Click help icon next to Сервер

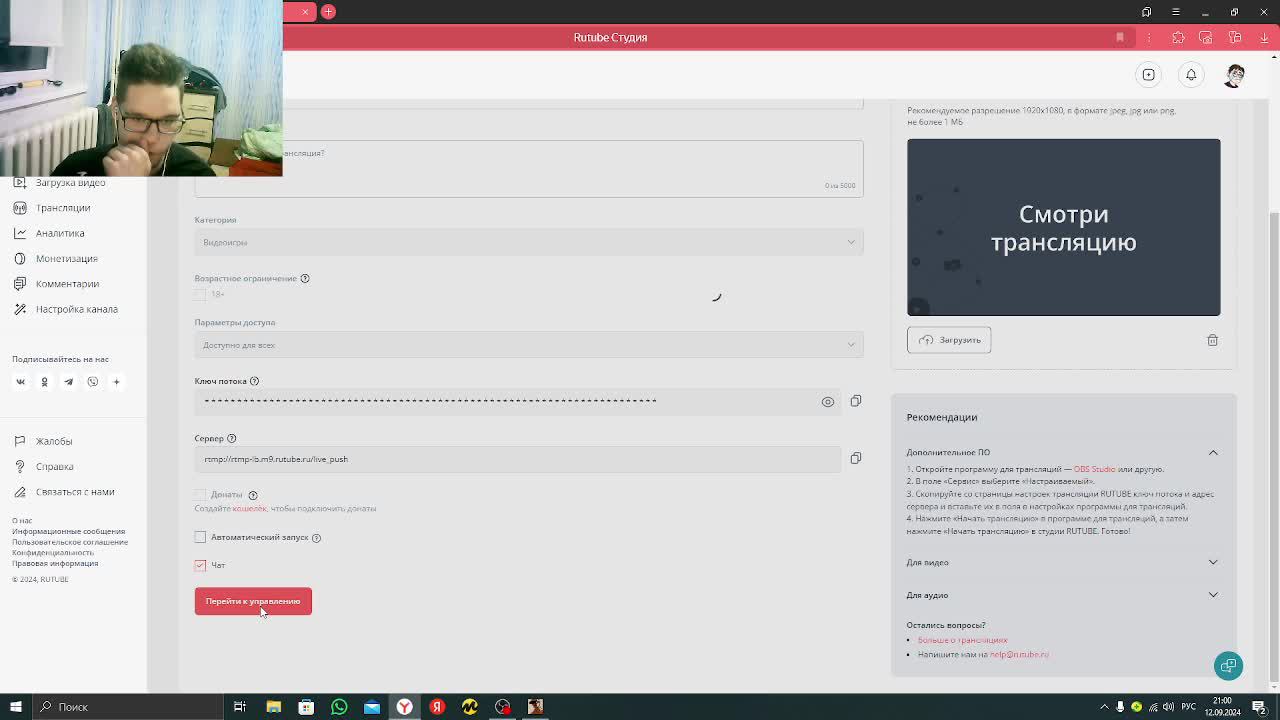click(231, 438)
